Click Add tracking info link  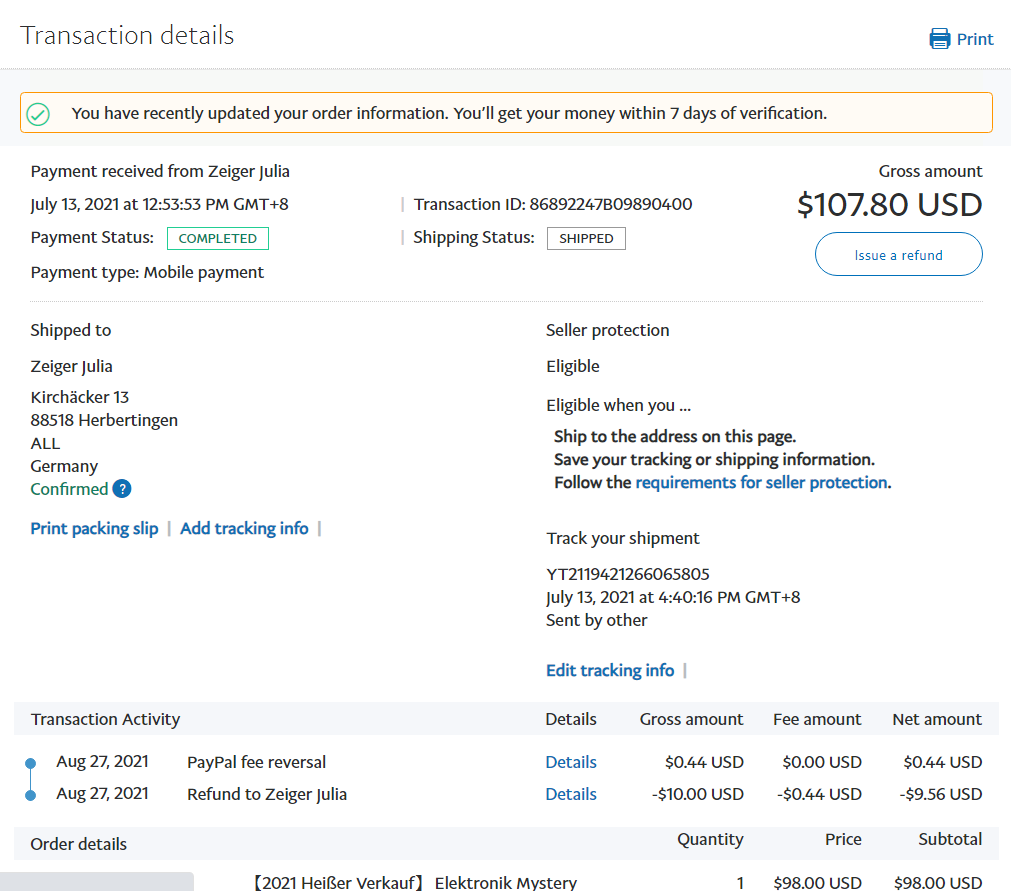244,528
